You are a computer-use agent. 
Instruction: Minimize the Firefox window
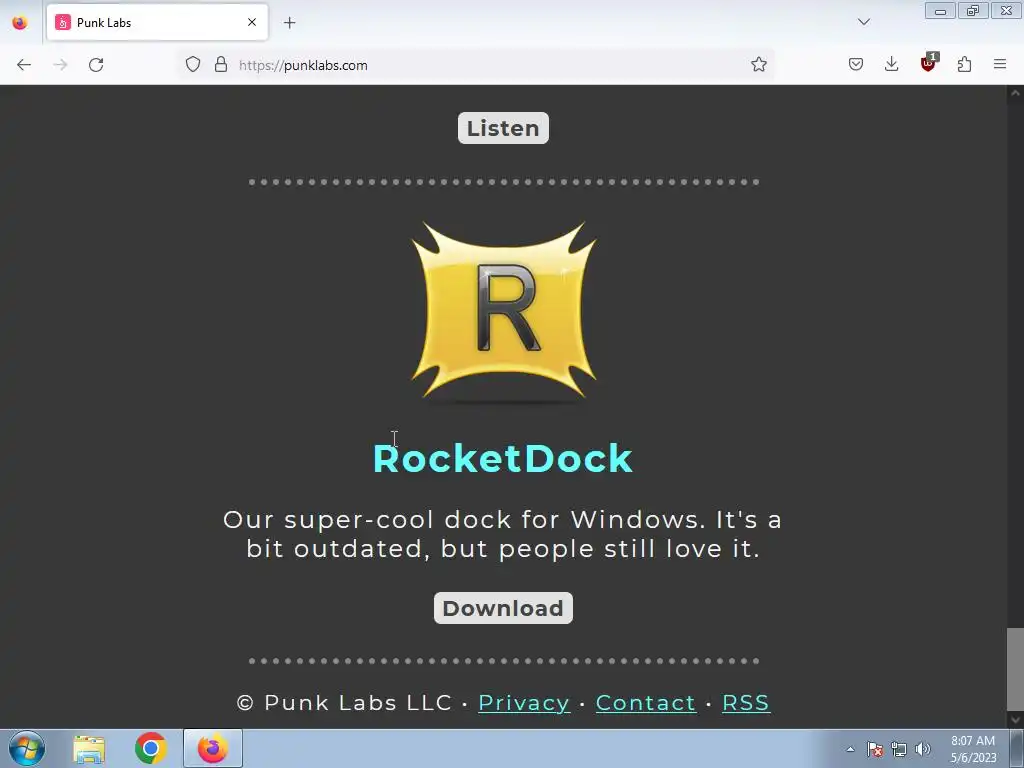click(x=940, y=11)
